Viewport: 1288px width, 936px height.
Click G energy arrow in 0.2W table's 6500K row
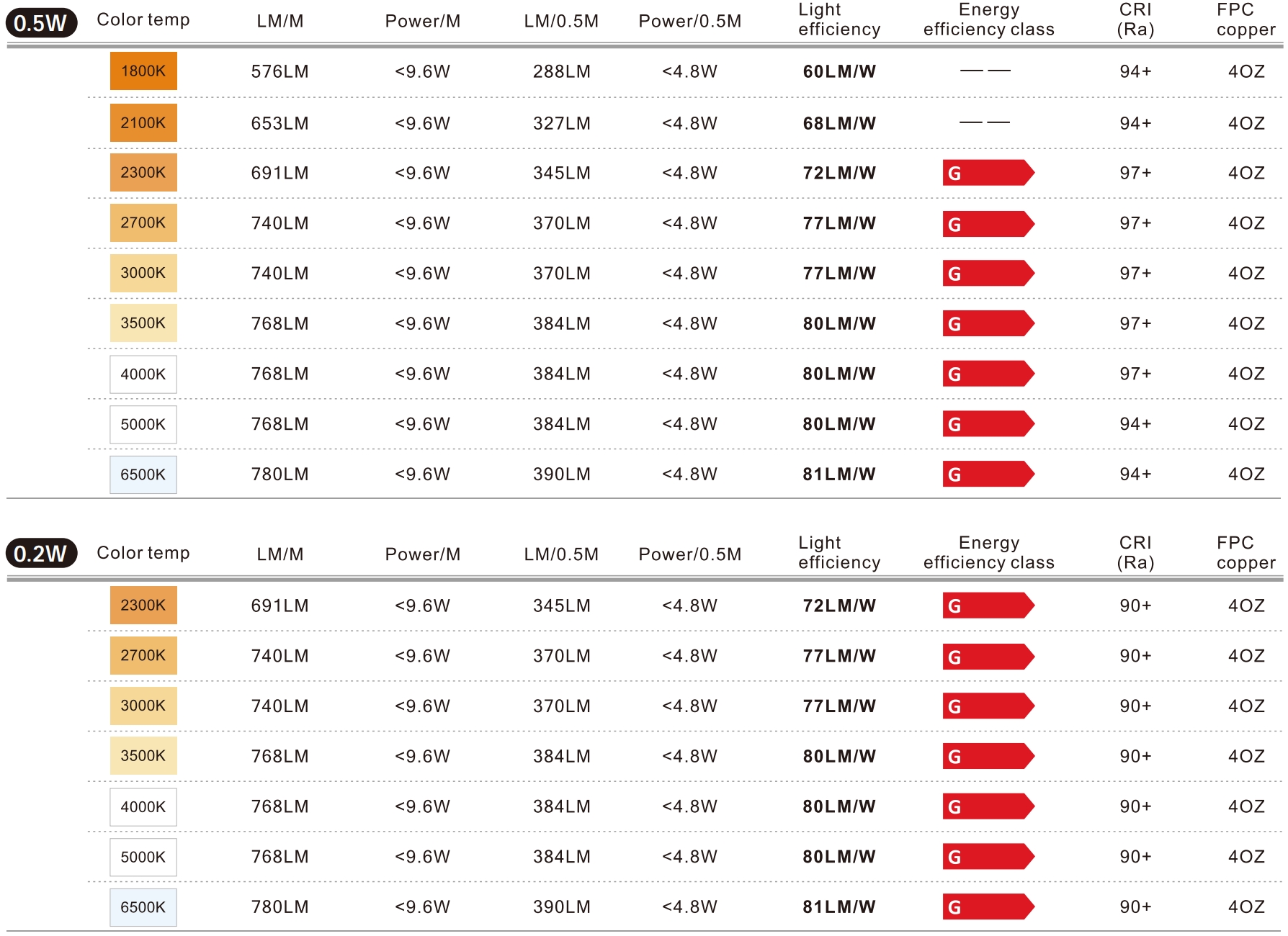coord(988,906)
